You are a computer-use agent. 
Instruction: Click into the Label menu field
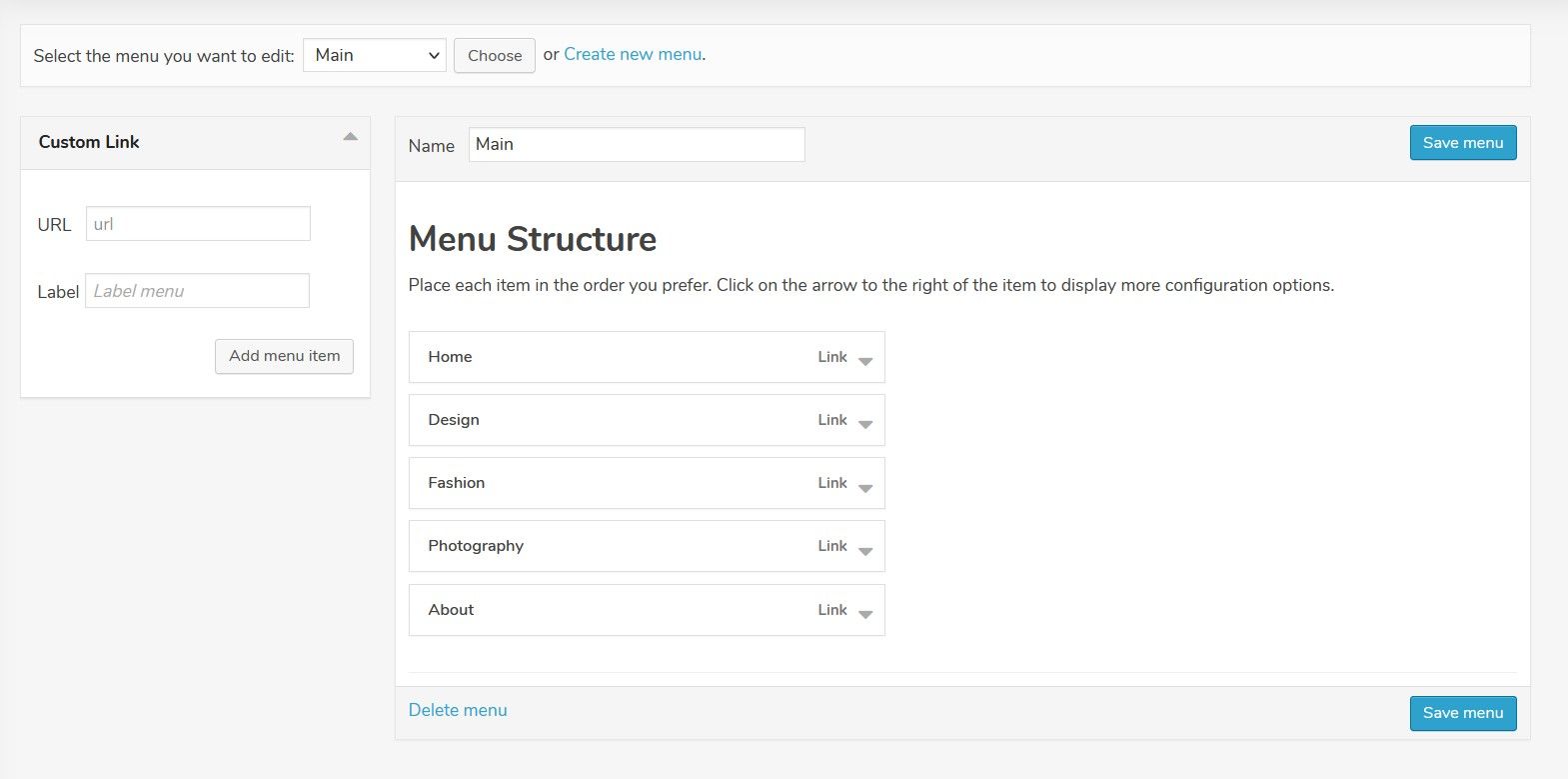[x=198, y=291]
